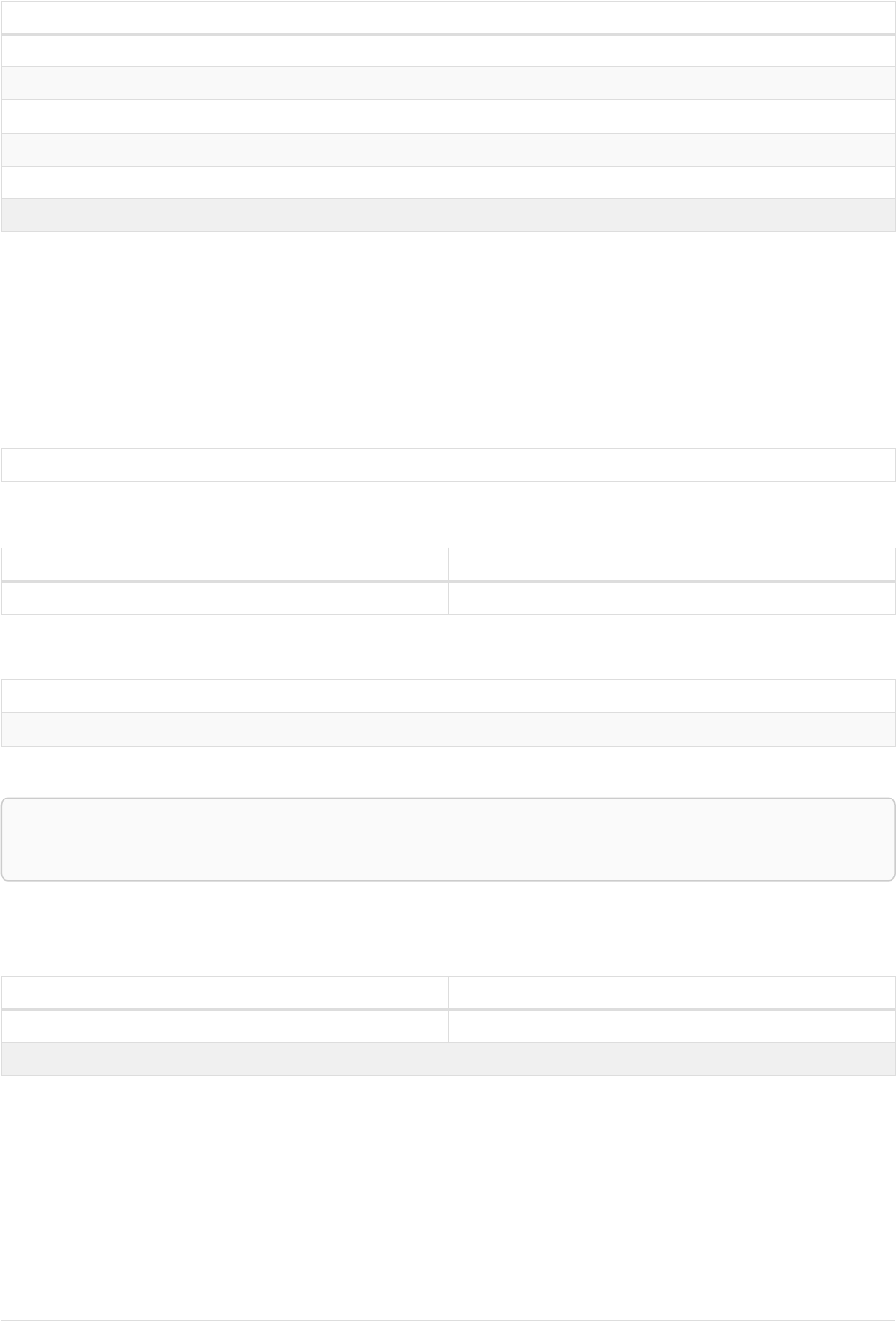Click the blank header row of the top table

click(448, 17)
